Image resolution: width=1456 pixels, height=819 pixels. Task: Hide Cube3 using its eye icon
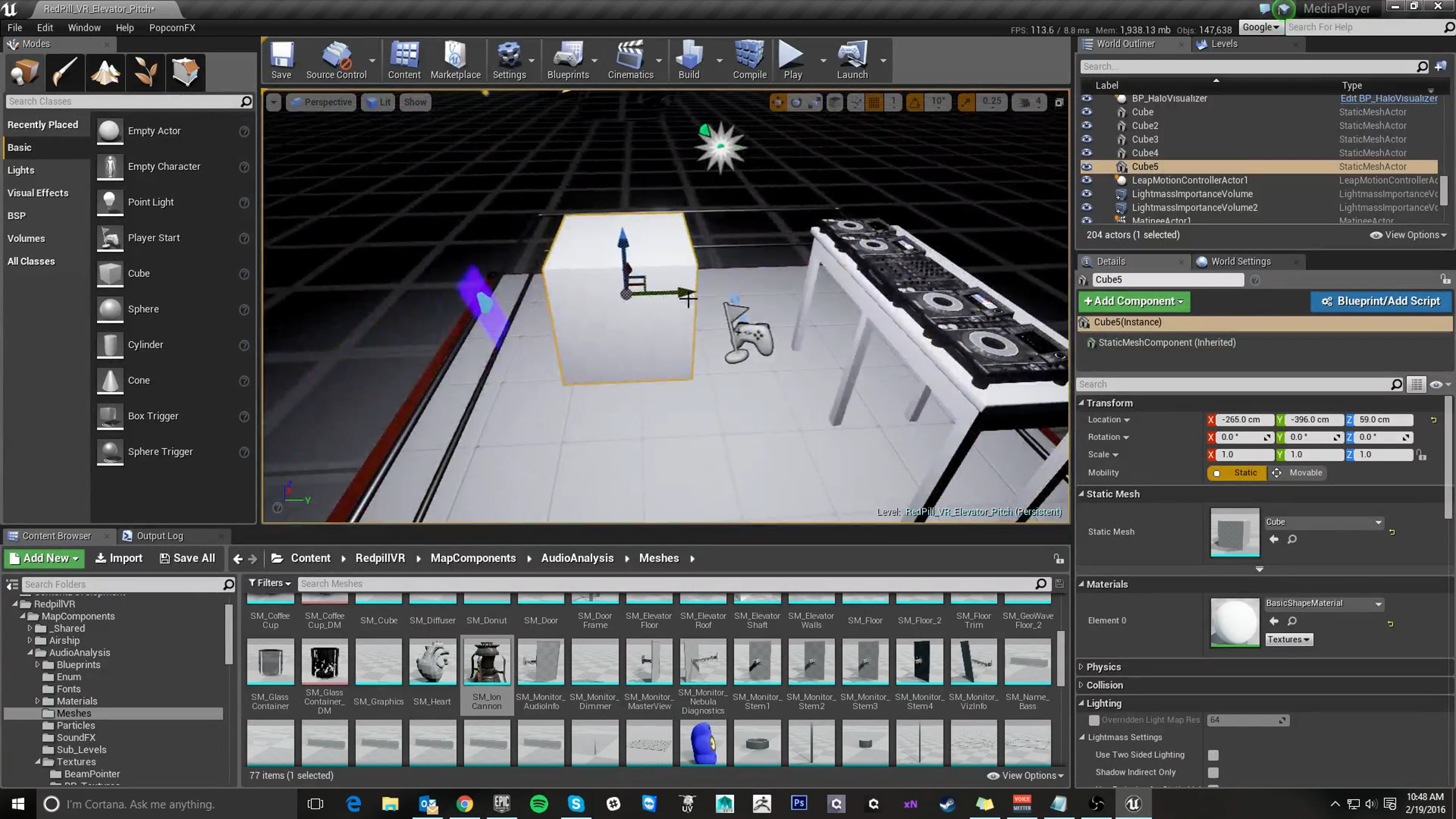(x=1087, y=139)
